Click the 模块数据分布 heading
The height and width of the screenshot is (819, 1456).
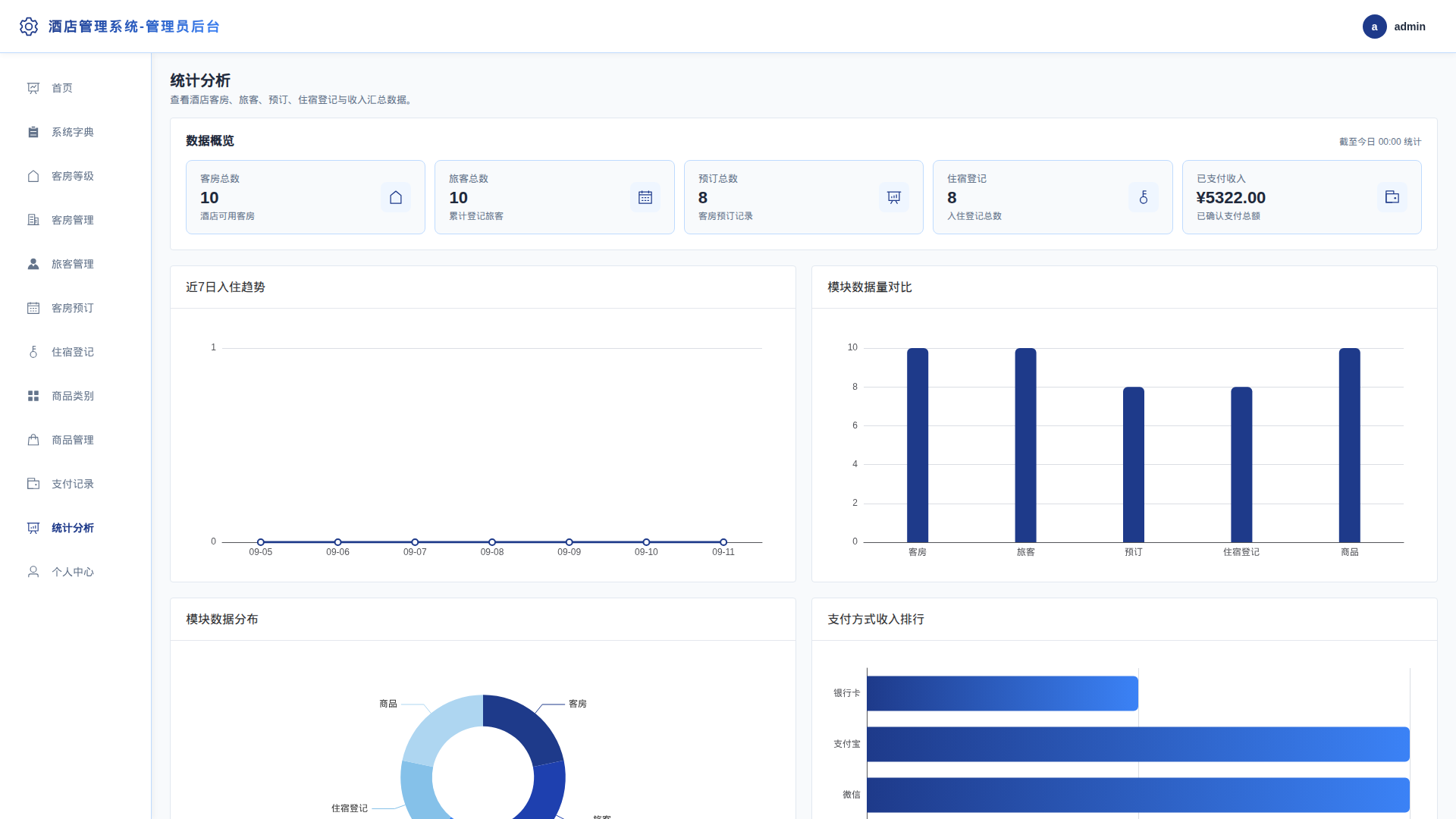(222, 619)
